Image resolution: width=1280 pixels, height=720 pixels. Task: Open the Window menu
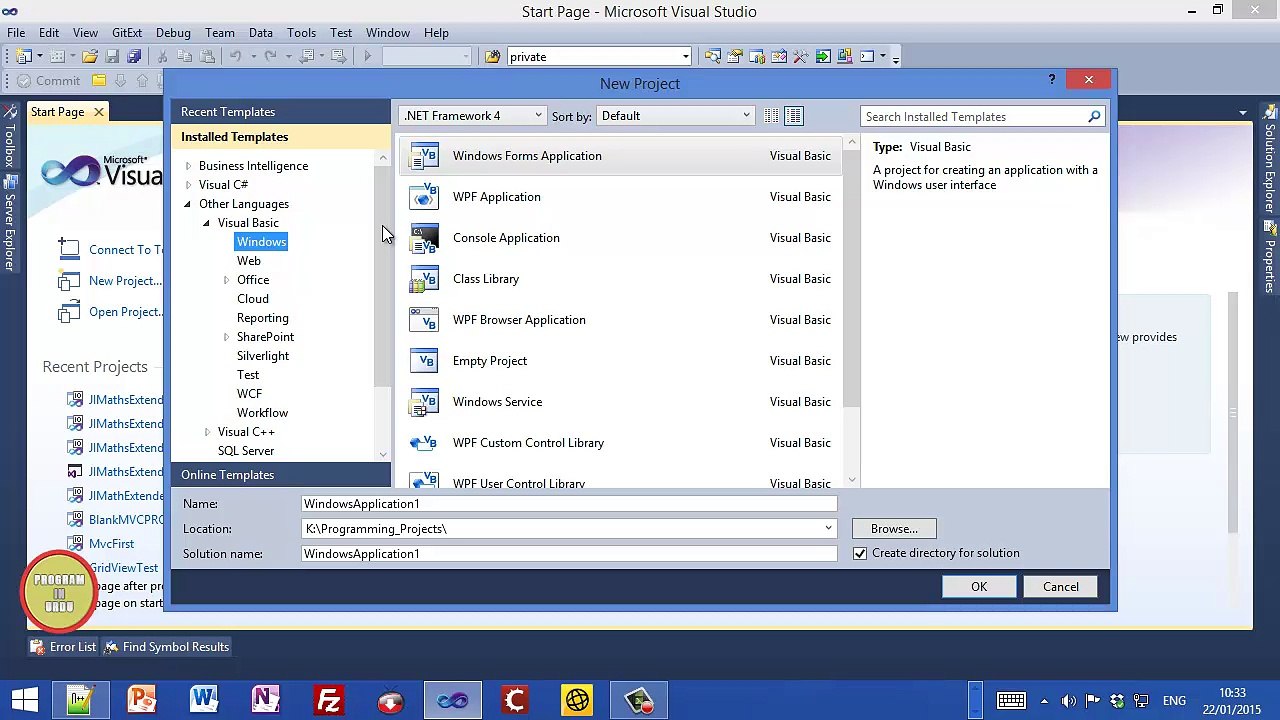tap(388, 33)
